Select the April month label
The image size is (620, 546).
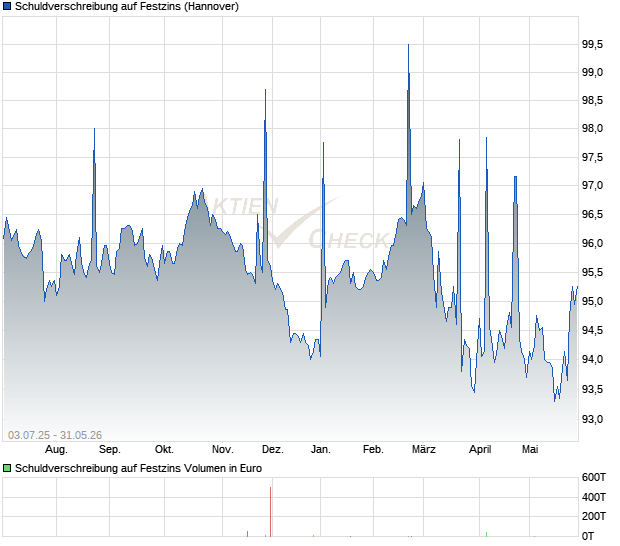(480, 450)
